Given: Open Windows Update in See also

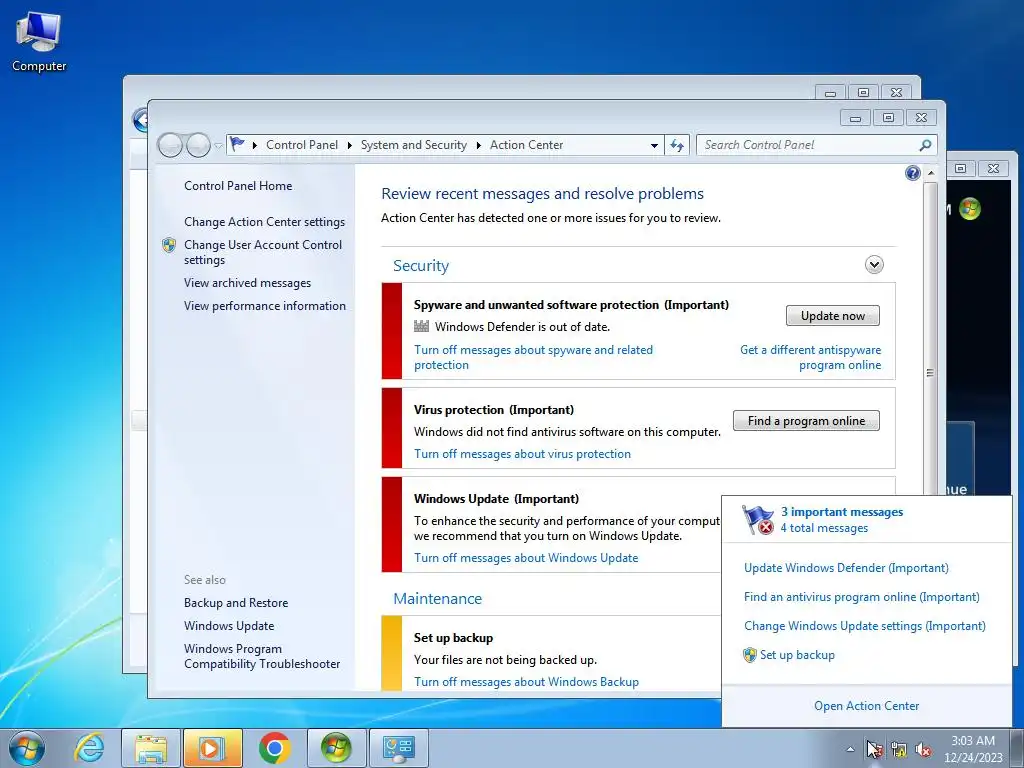Looking at the screenshot, I should [229, 626].
